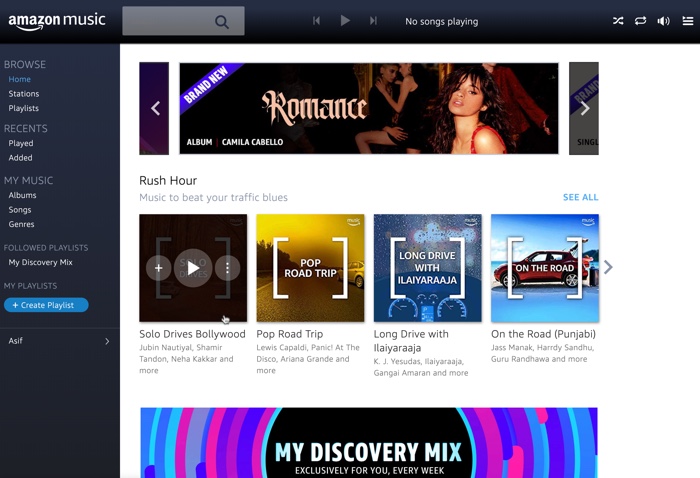Open the volume speaker control
Image resolution: width=700 pixels, height=478 pixels.
(663, 21)
